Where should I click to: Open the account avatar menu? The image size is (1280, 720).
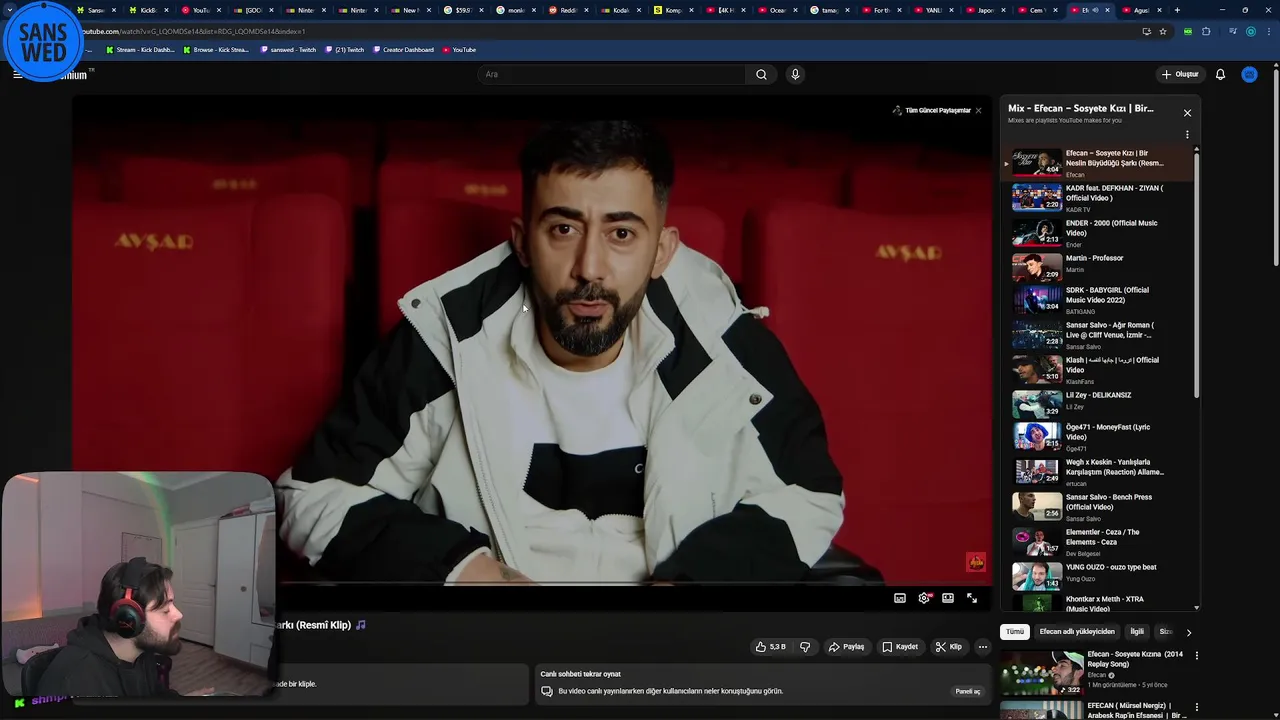[x=1249, y=74]
